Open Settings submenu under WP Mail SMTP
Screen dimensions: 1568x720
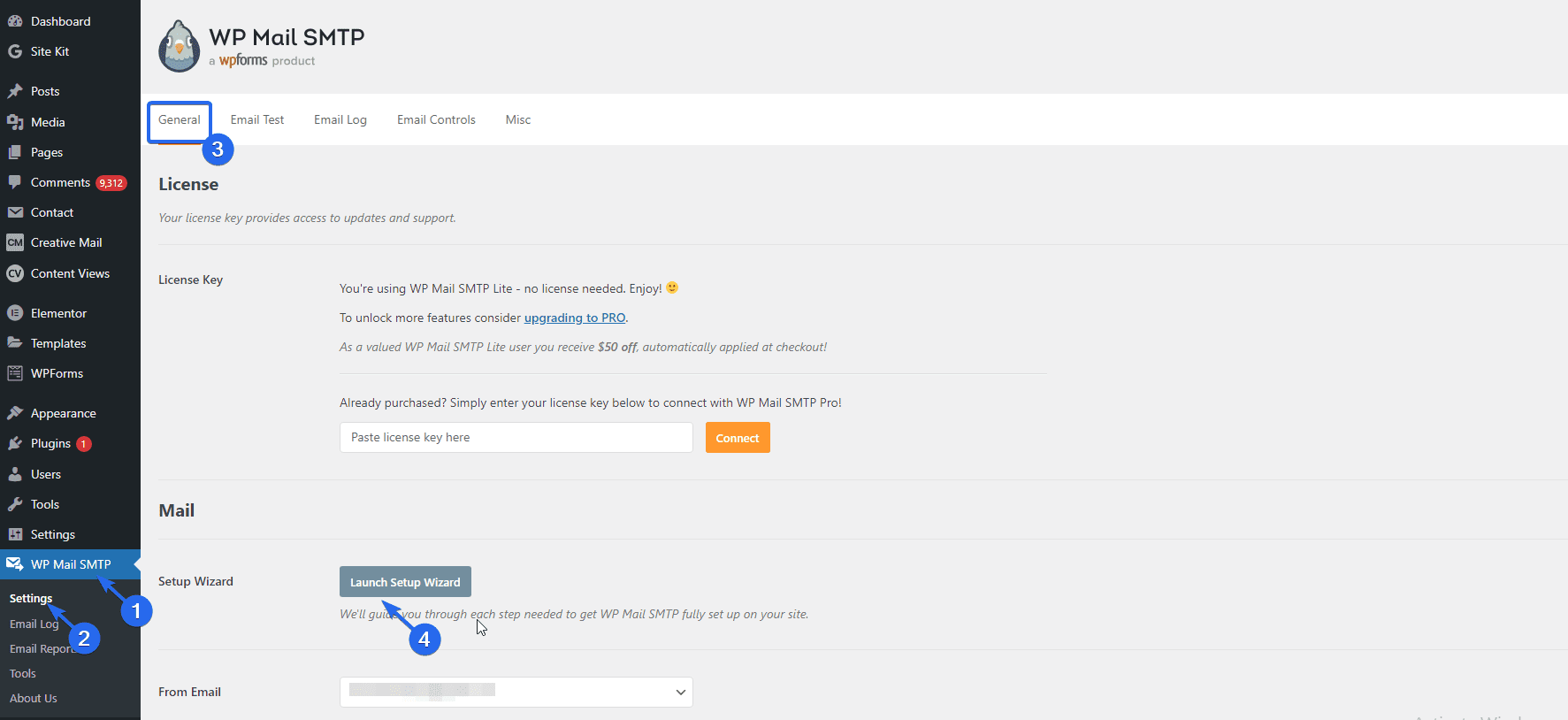click(x=31, y=599)
